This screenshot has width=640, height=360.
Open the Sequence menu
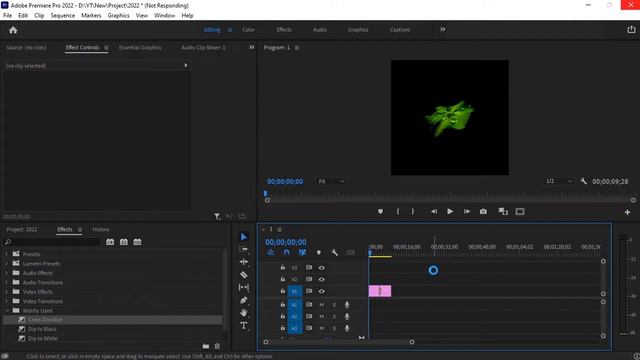(63, 16)
